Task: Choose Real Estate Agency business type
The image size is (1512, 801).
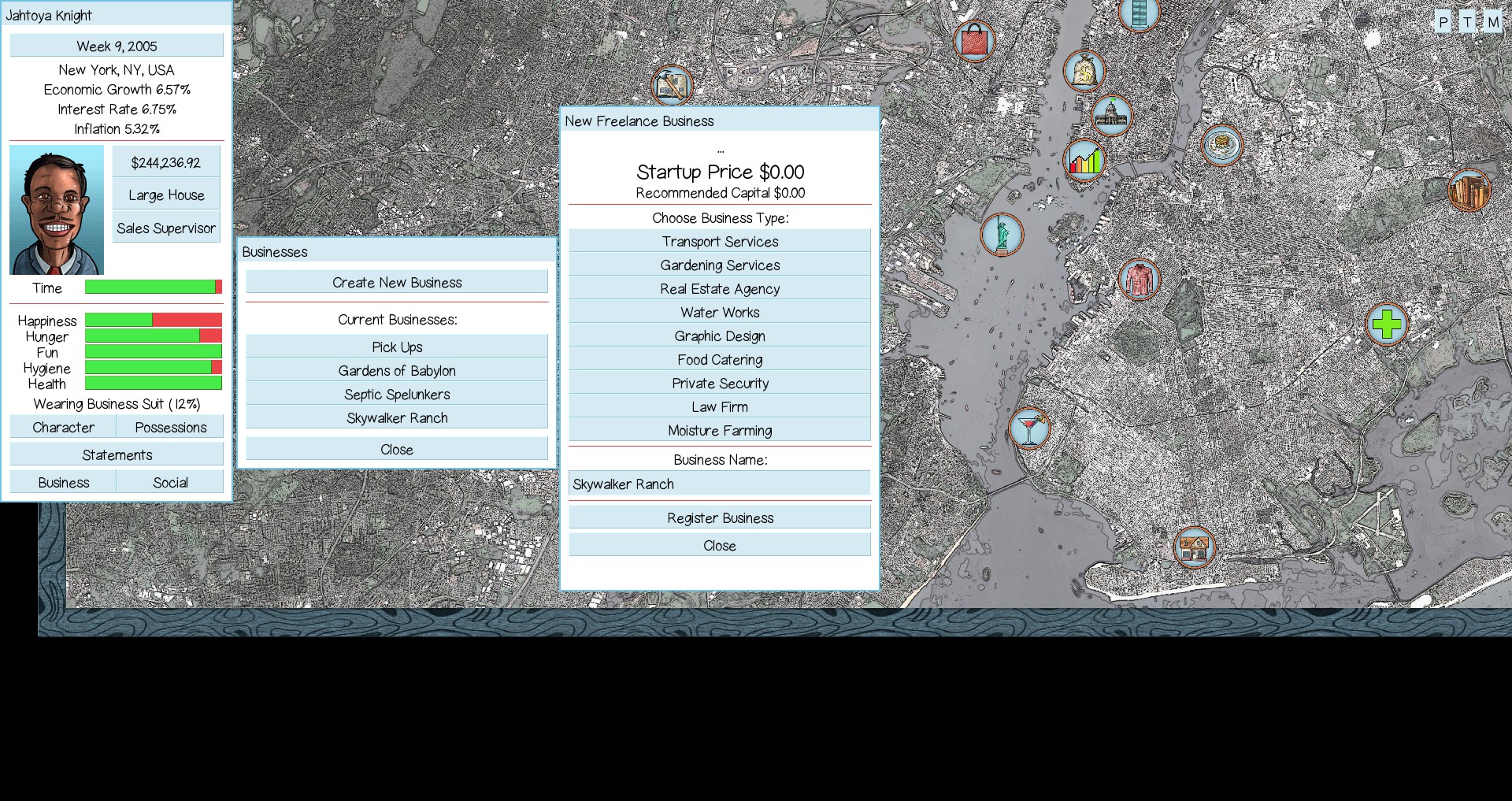Action: click(720, 288)
